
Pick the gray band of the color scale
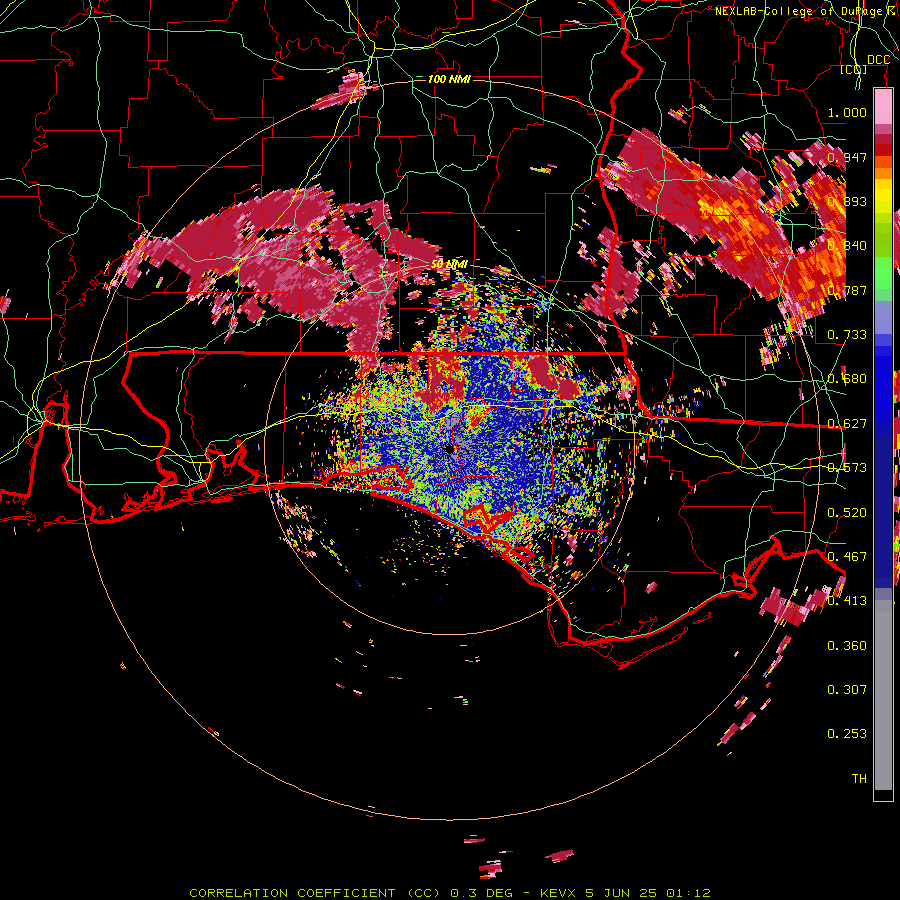click(x=883, y=695)
